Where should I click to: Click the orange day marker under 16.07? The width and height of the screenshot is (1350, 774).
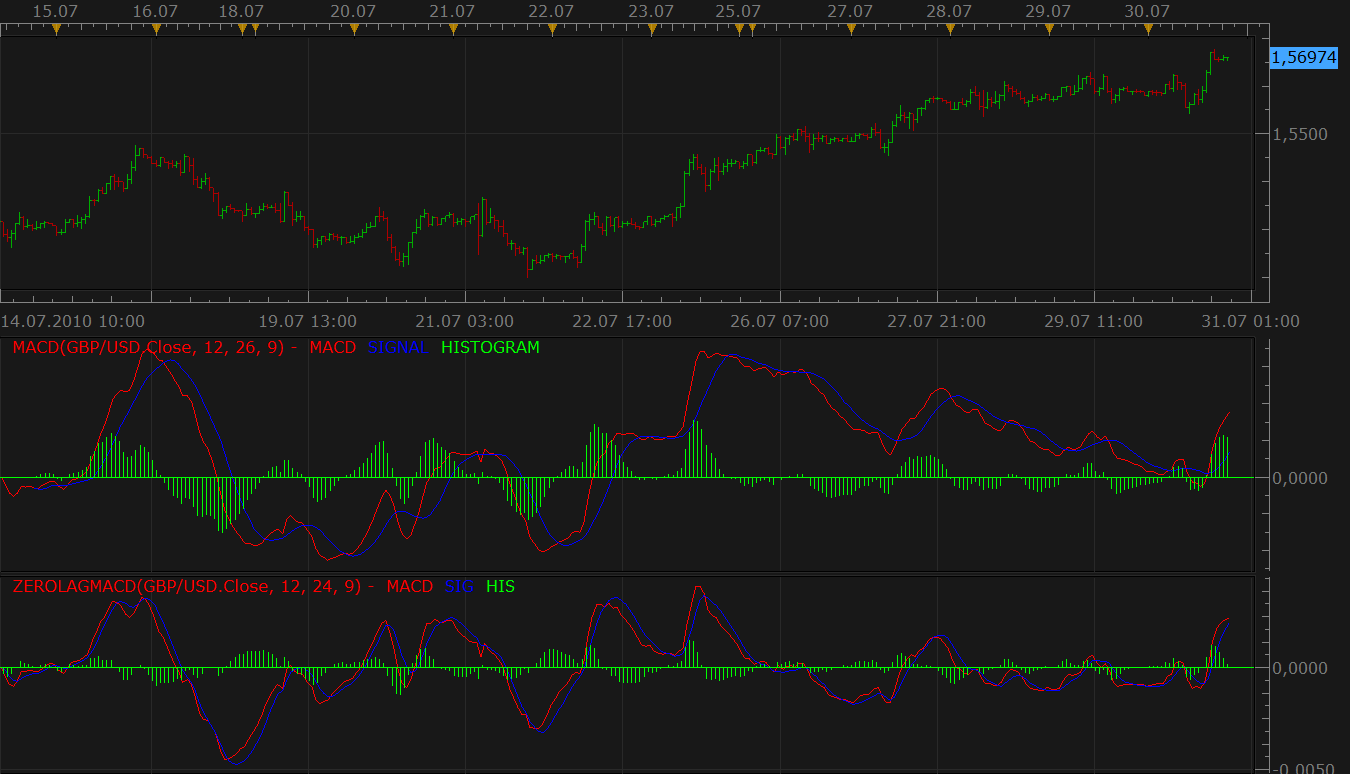156,29
